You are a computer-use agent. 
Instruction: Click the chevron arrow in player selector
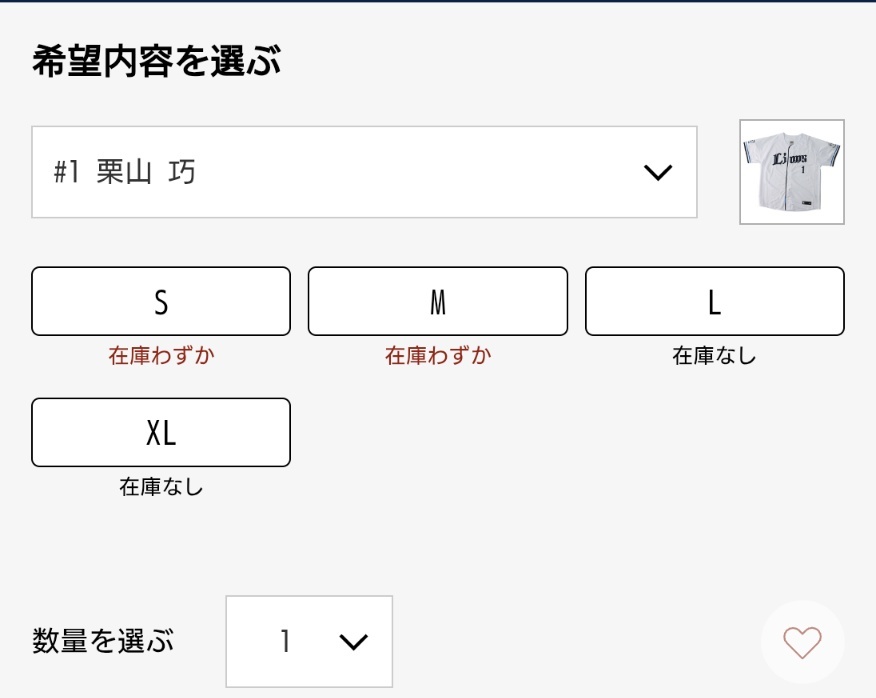tap(658, 172)
